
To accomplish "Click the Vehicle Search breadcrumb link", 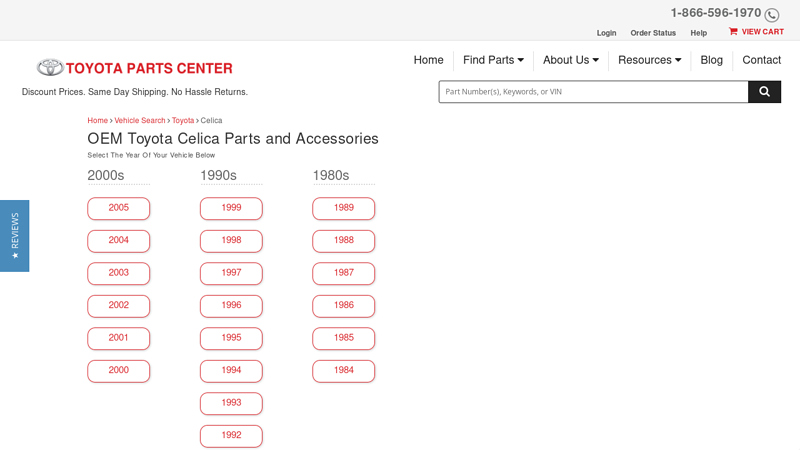I will pyautogui.click(x=140, y=121).
